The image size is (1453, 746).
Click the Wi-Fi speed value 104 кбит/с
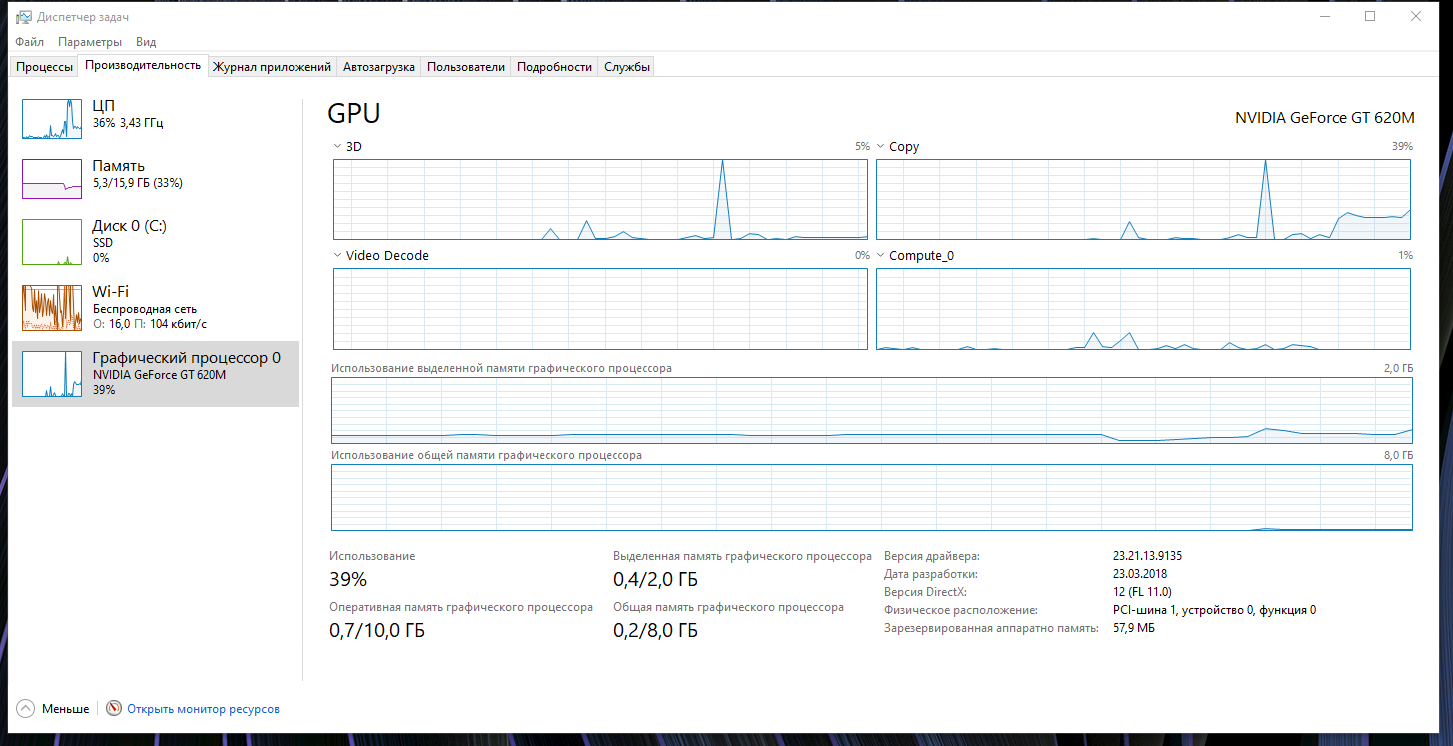179,324
